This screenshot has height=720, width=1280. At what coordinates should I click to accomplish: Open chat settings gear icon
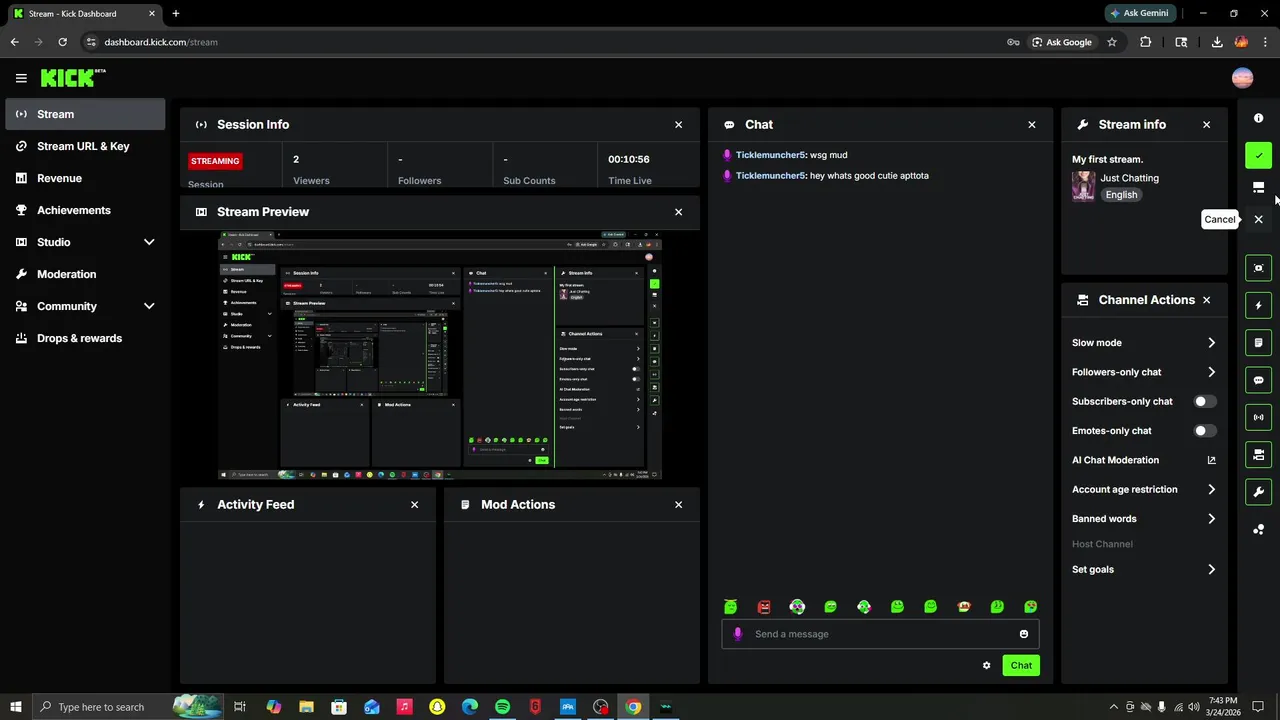[x=986, y=665]
